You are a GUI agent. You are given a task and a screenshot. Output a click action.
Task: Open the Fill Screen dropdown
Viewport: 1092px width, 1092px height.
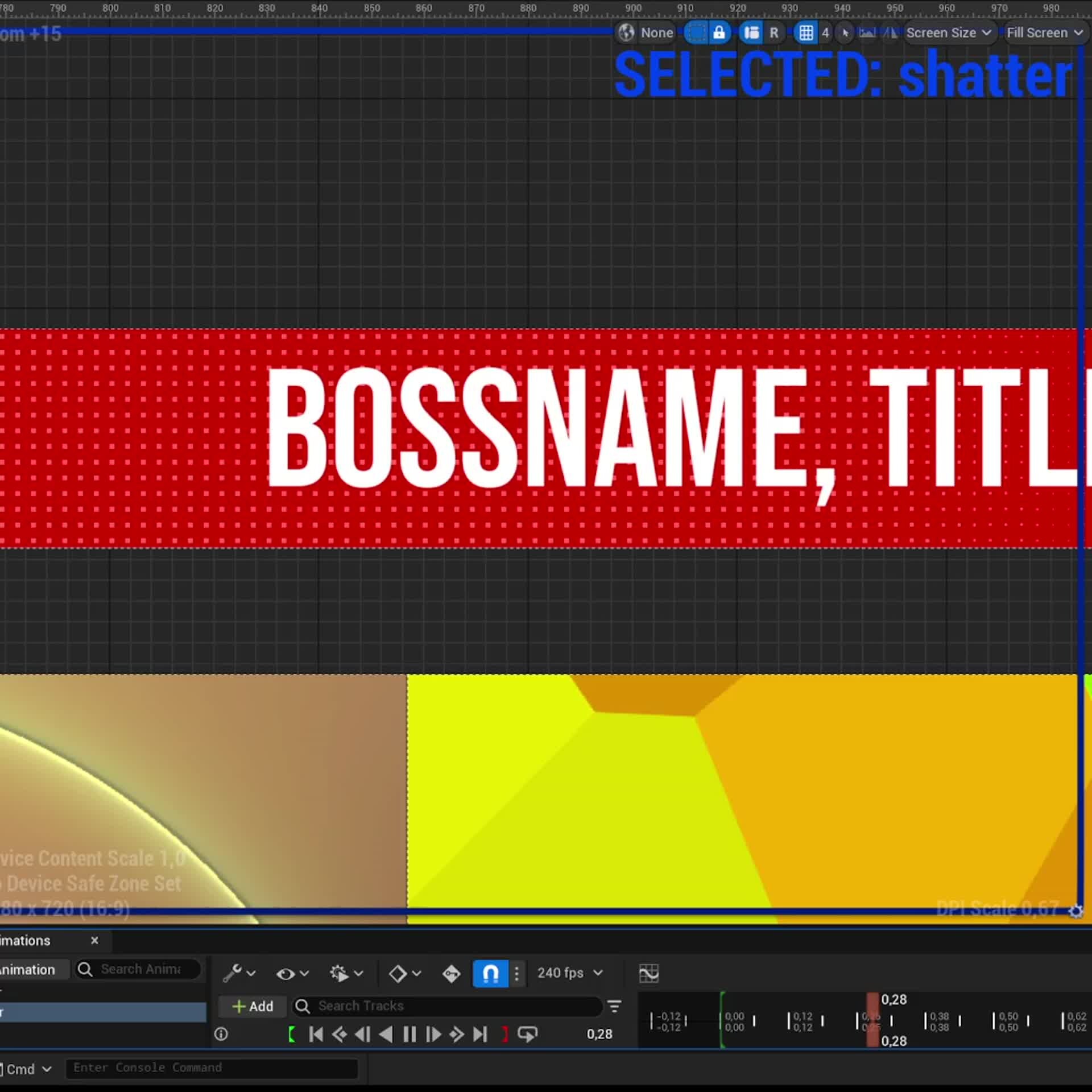(x=1044, y=32)
